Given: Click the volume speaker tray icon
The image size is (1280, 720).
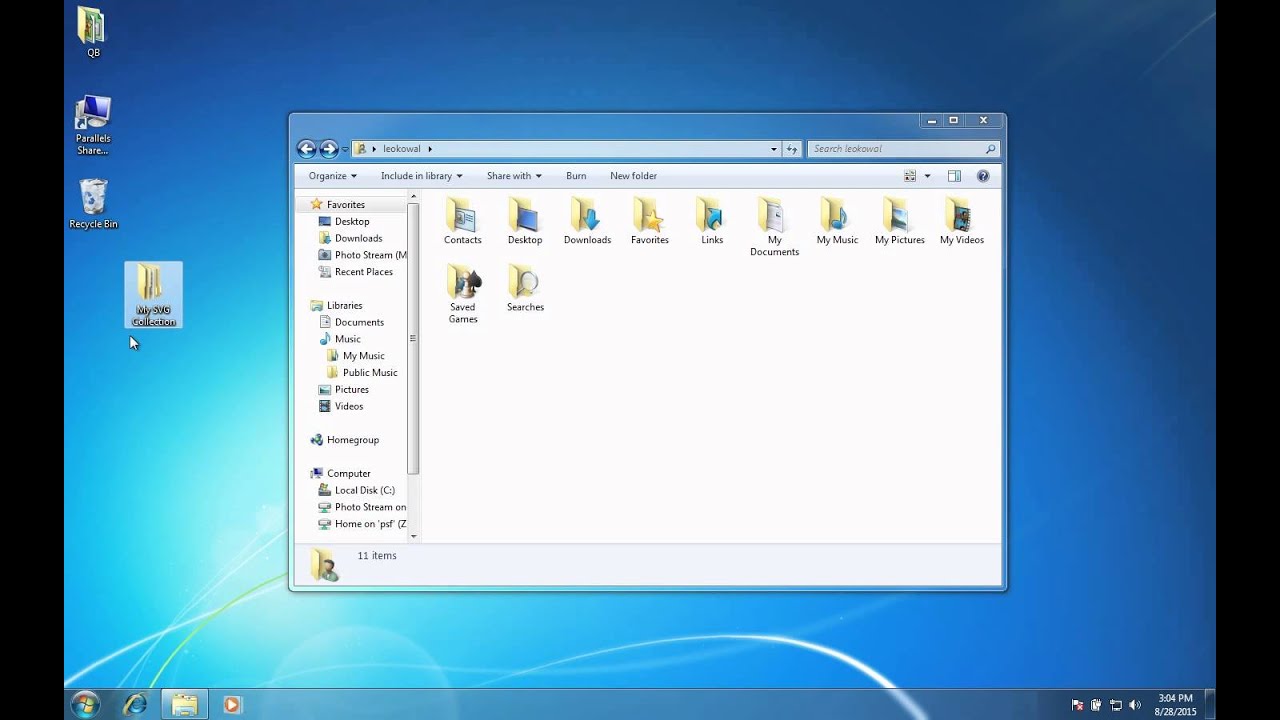Looking at the screenshot, I should [1136, 705].
